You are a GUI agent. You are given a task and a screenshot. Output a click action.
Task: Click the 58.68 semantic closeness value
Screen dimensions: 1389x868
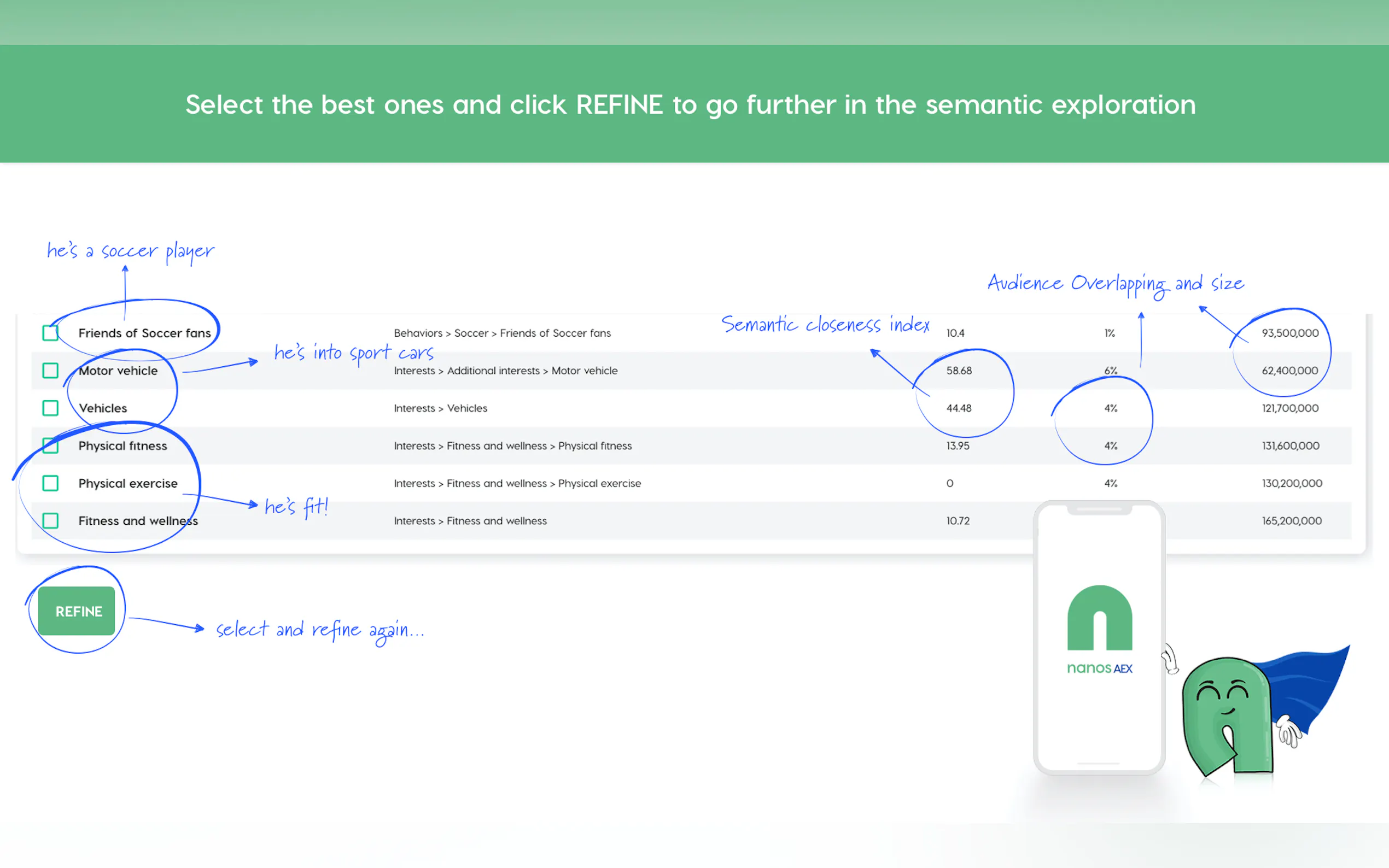[959, 371]
